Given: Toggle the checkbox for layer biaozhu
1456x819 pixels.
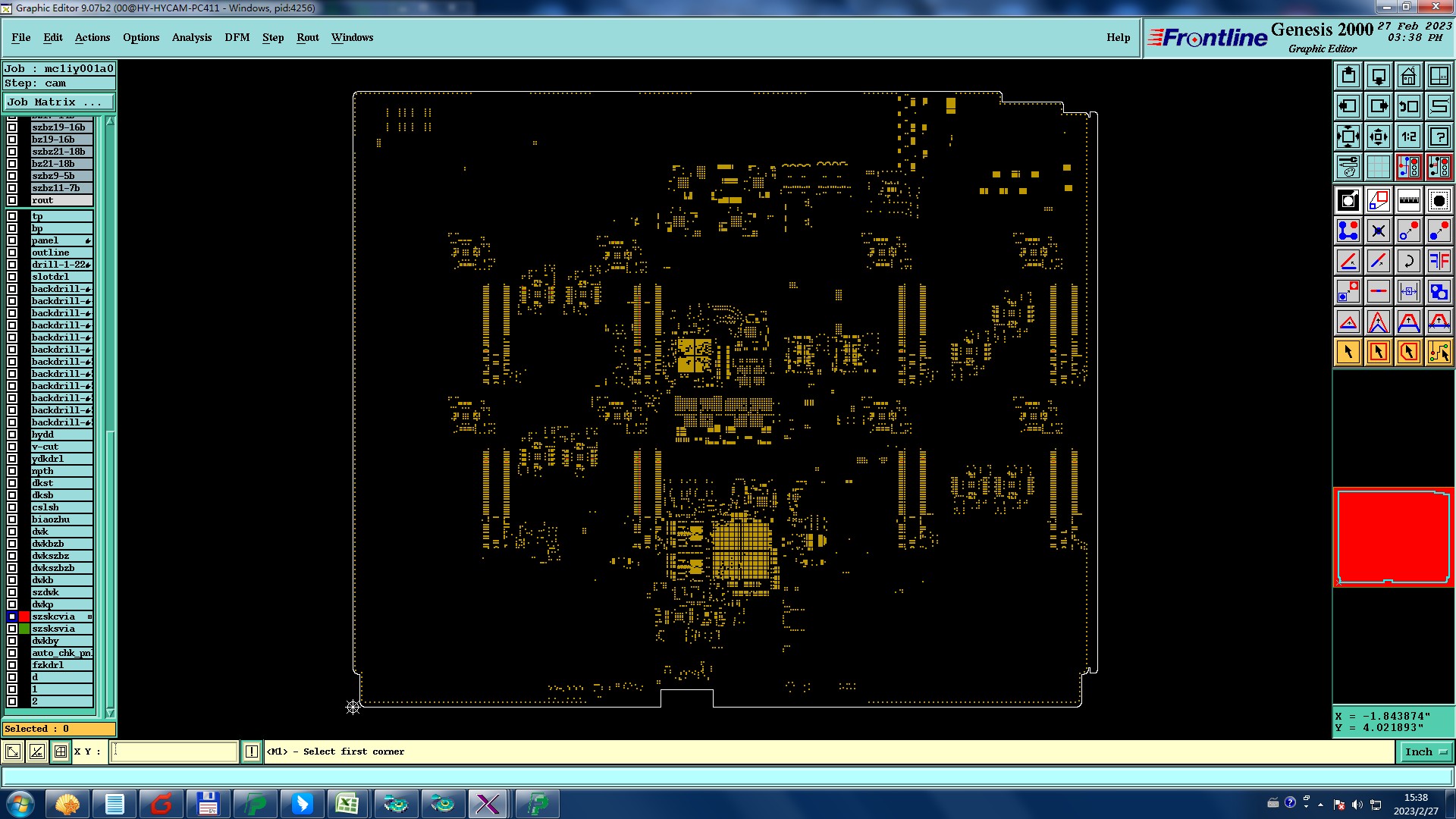Looking at the screenshot, I should point(12,519).
